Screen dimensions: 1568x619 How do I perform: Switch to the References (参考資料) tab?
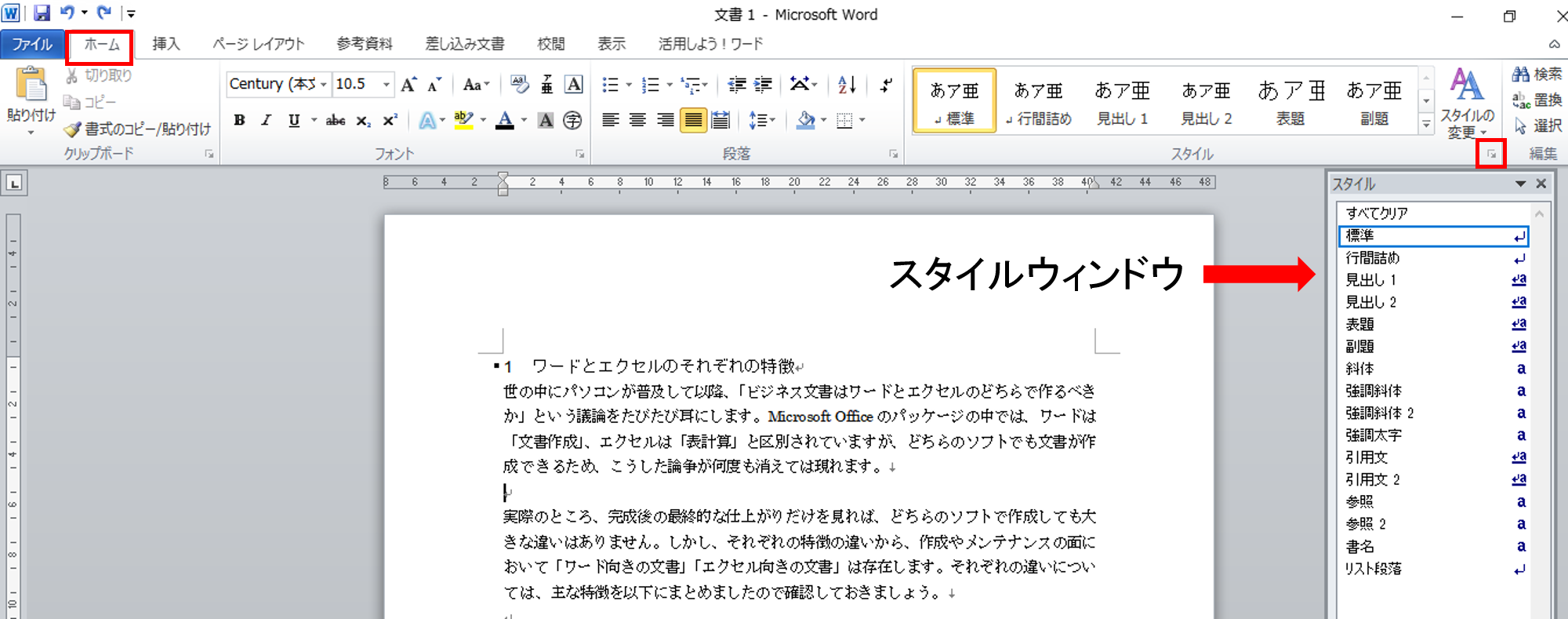[365, 45]
